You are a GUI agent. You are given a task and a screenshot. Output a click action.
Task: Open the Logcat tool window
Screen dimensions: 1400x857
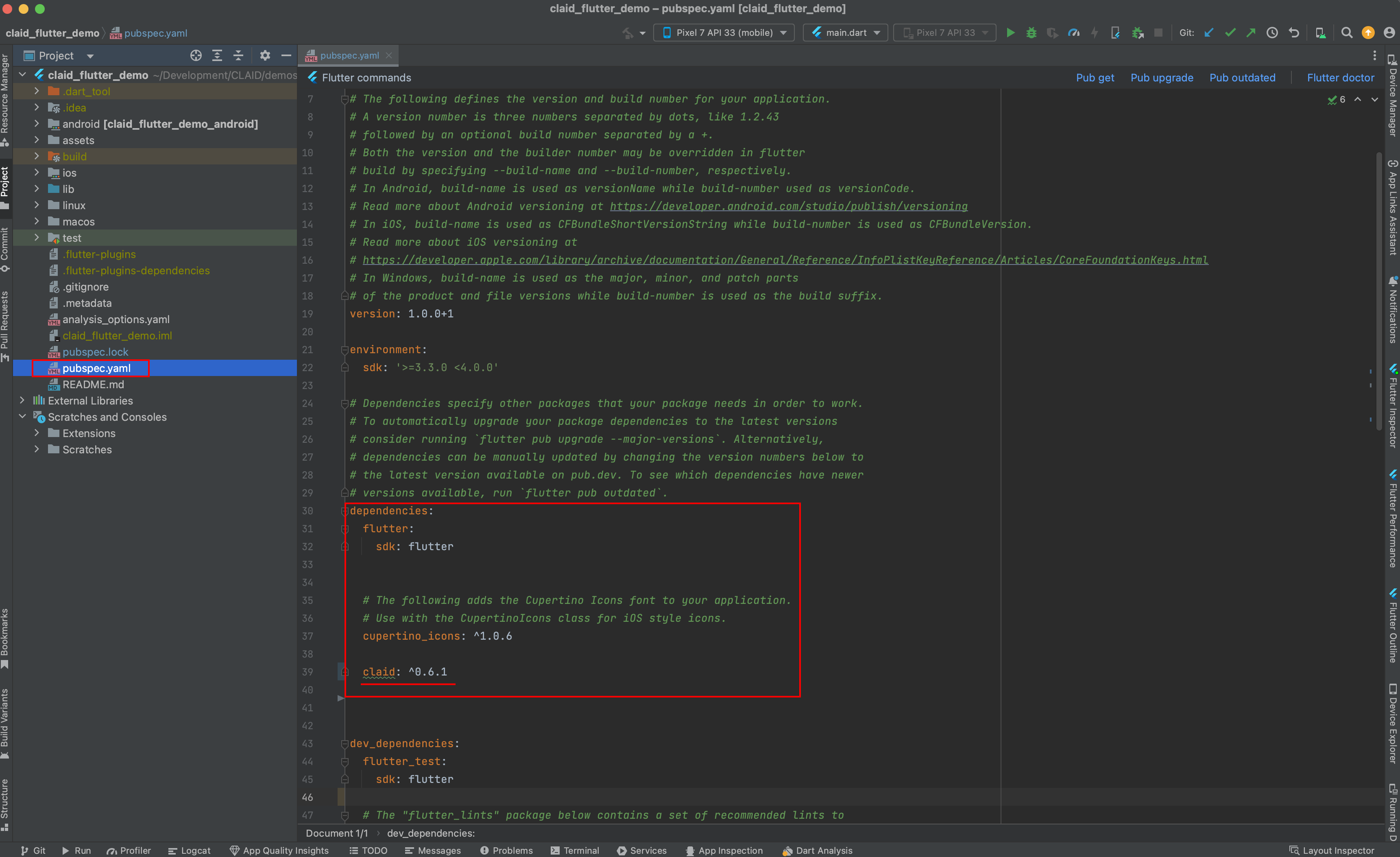189,850
